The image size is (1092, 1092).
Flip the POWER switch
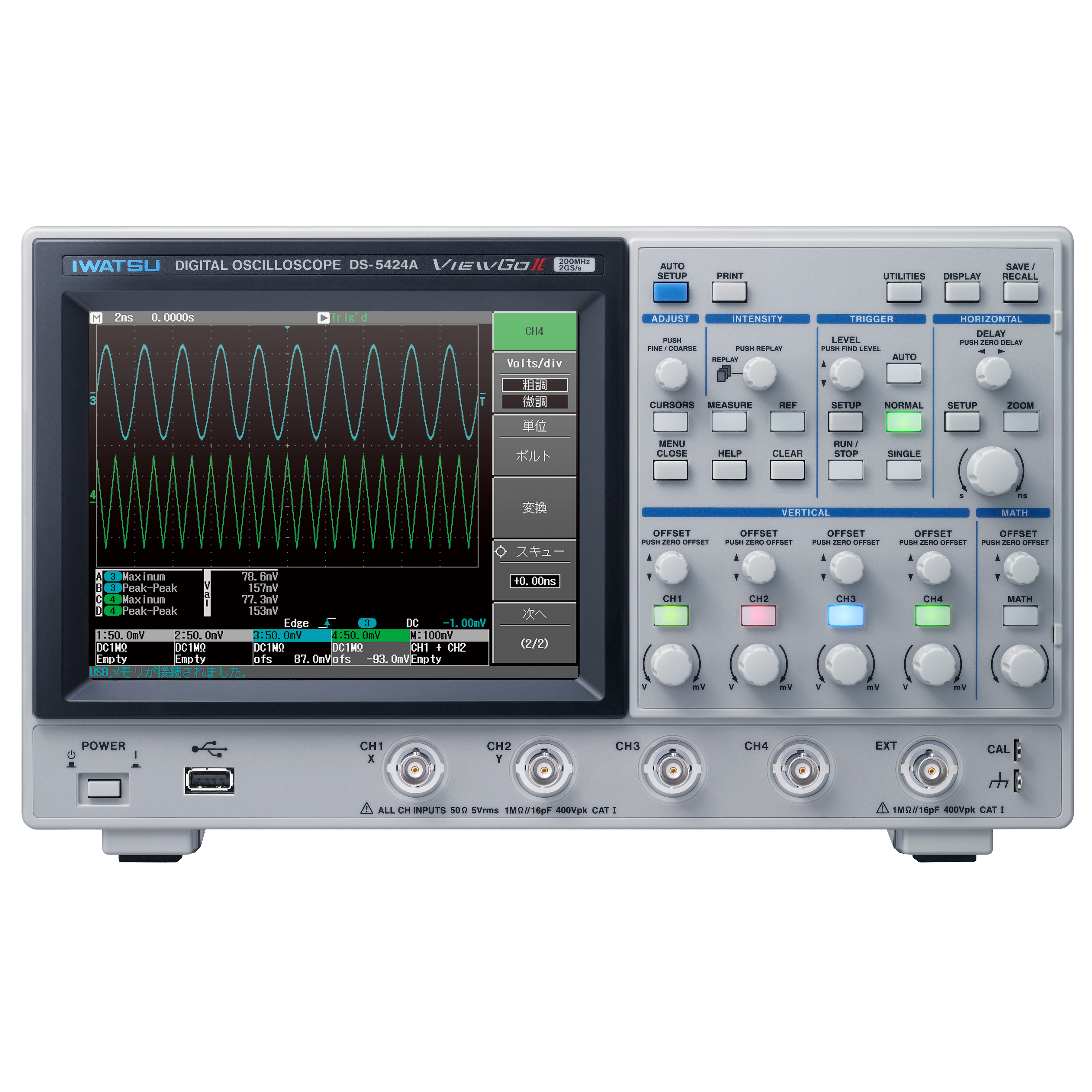click(104, 788)
